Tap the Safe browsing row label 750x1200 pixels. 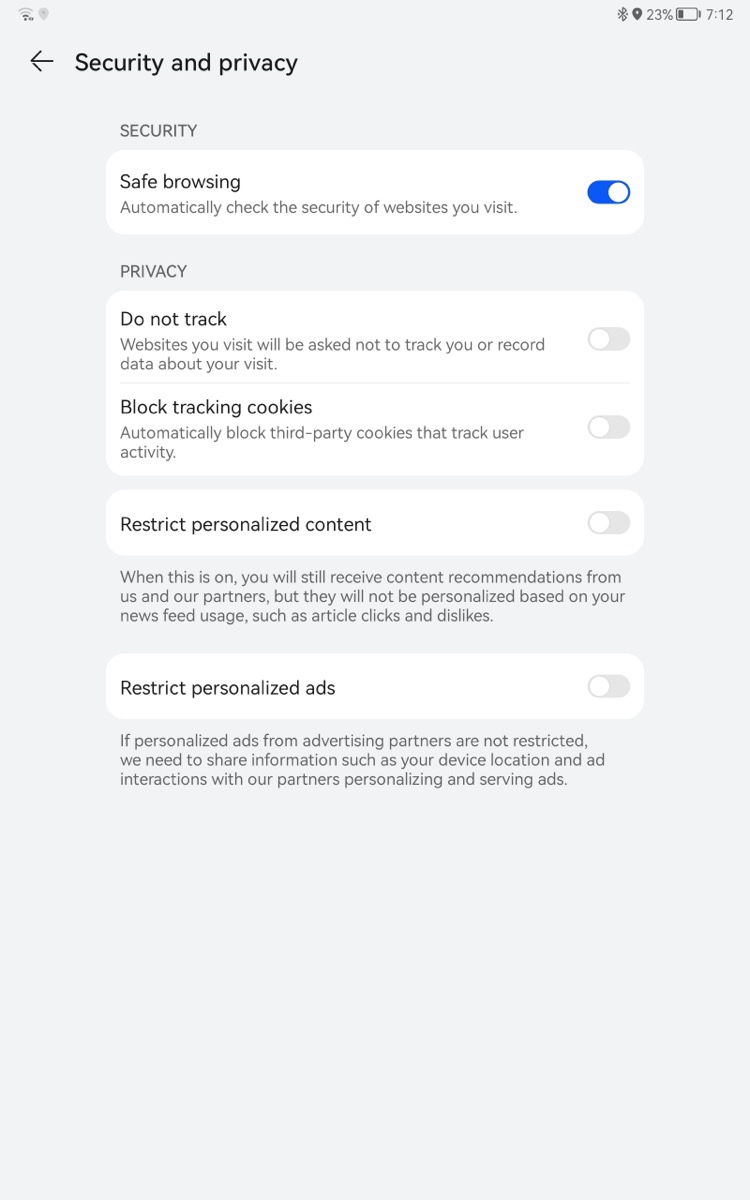[x=180, y=181]
